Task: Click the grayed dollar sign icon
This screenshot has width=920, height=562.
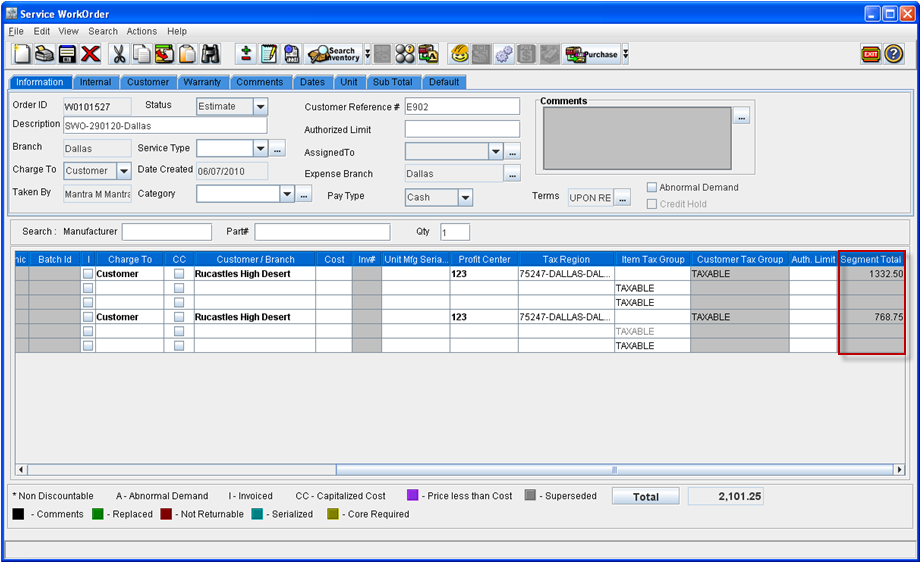Action: [x=527, y=54]
